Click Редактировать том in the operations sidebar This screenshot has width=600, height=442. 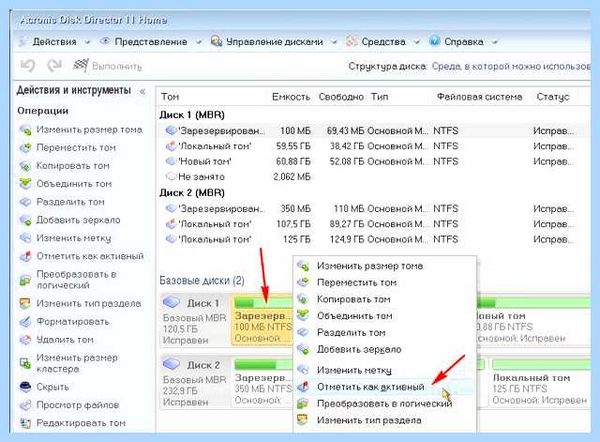click(x=81, y=423)
